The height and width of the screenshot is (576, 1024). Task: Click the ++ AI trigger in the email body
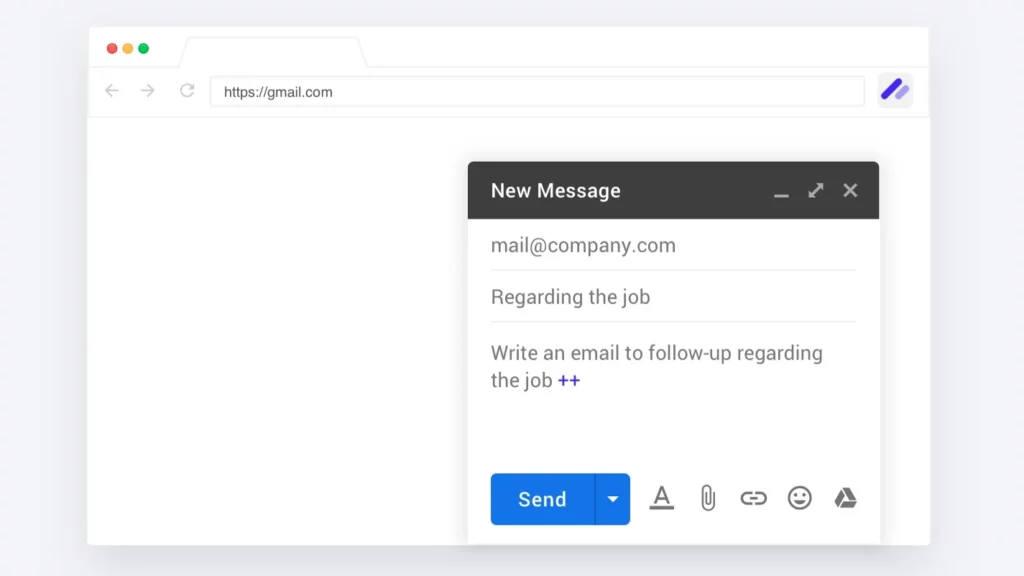click(x=568, y=381)
